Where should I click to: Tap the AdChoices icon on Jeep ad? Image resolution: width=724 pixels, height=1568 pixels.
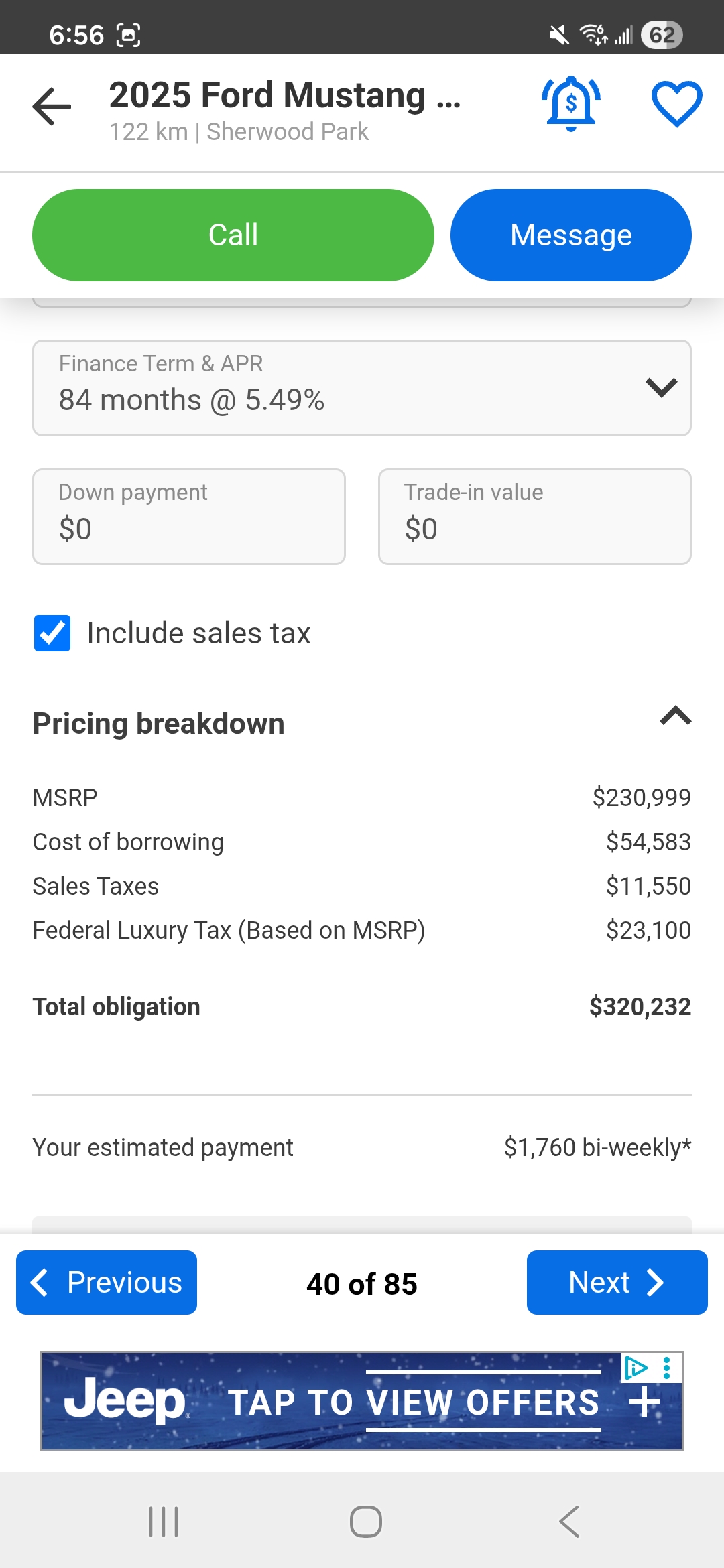pyautogui.click(x=635, y=1368)
